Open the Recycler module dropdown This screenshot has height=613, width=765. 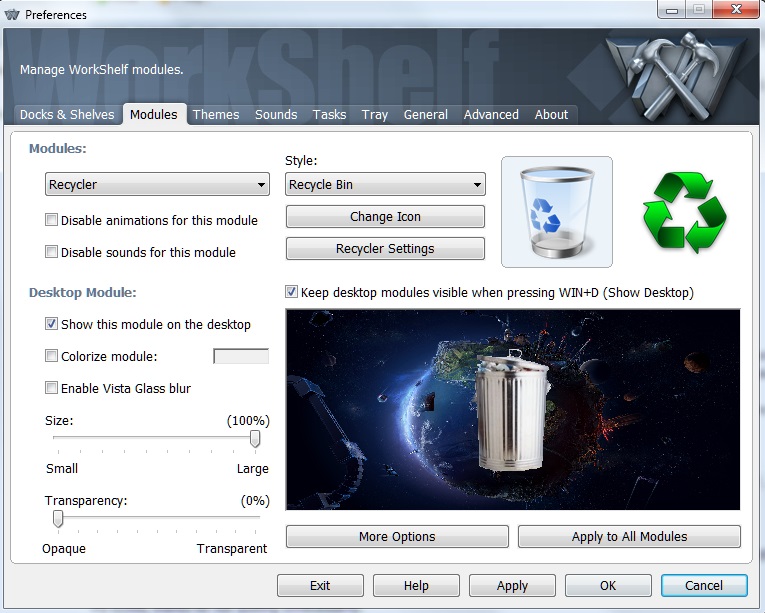[158, 185]
